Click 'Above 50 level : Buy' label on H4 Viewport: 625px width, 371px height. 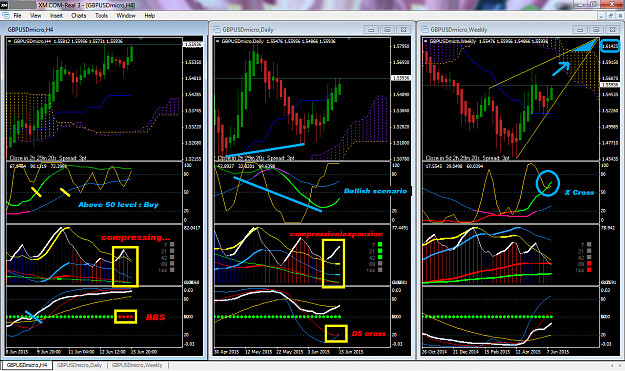pyautogui.click(x=118, y=204)
